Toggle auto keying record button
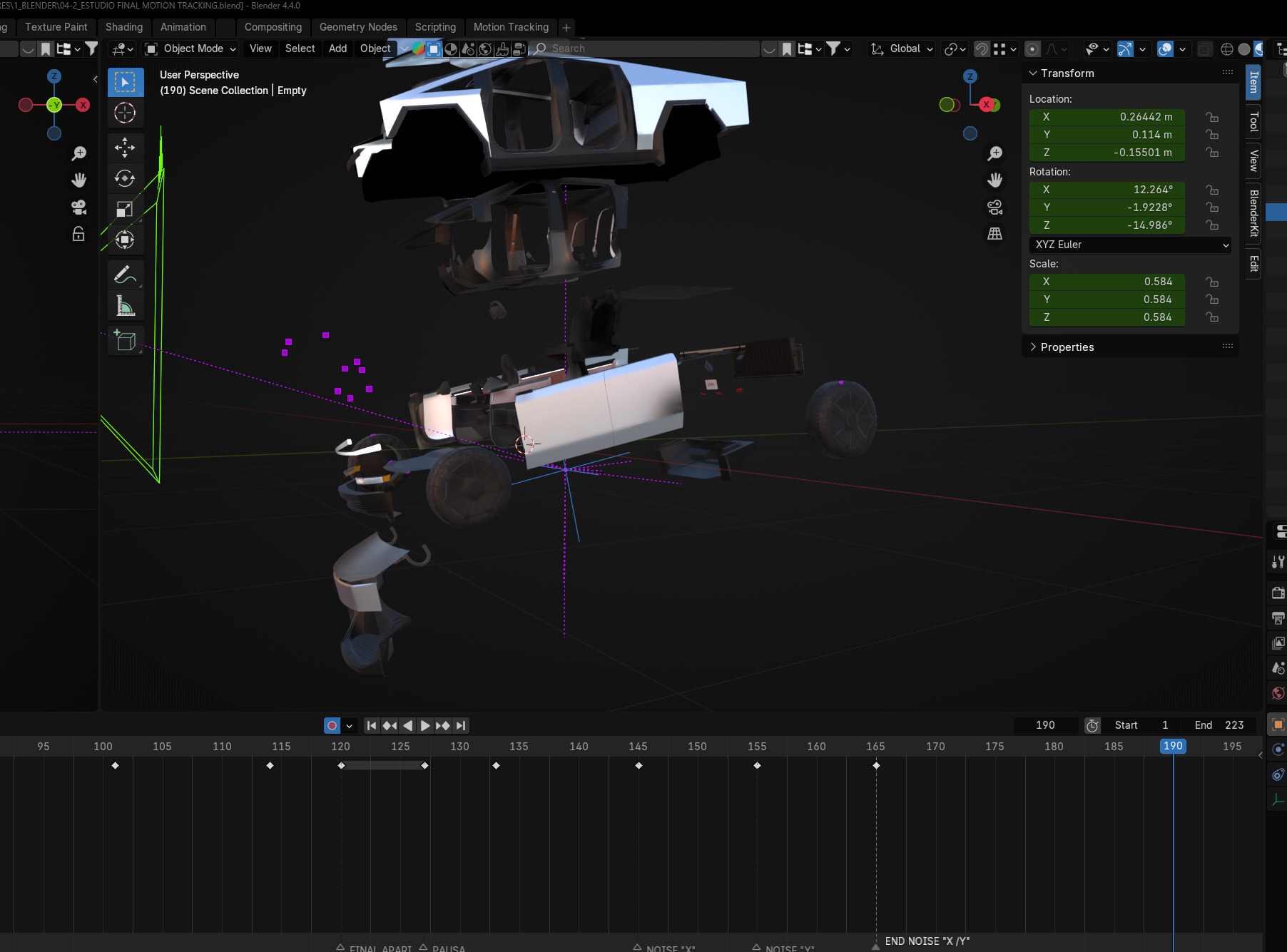 [332, 725]
